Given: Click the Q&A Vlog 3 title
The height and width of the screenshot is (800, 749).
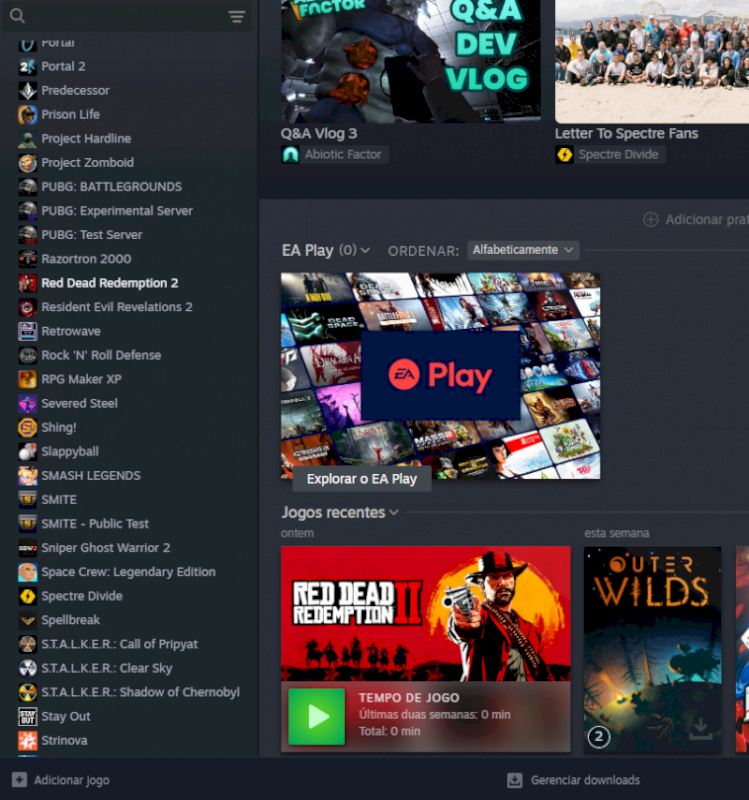Looking at the screenshot, I should pos(319,134).
